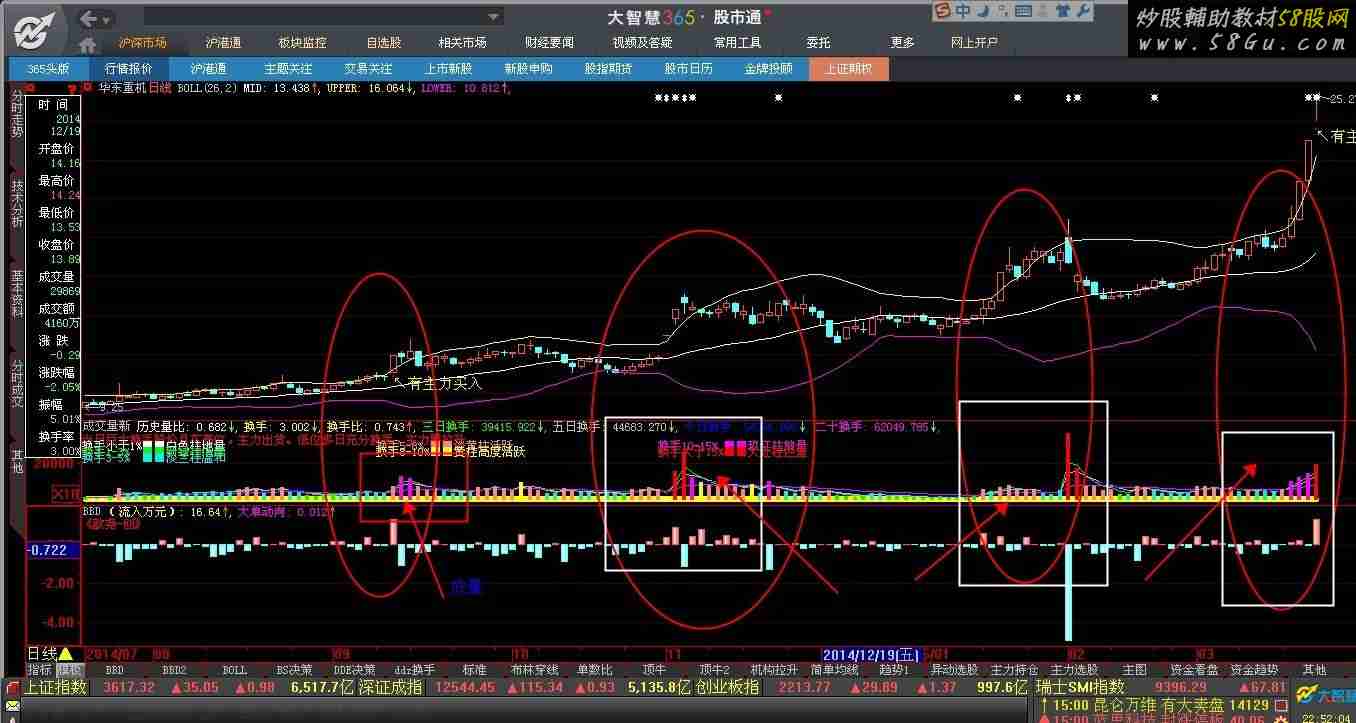Open 视频及答疑 menu

643,43
